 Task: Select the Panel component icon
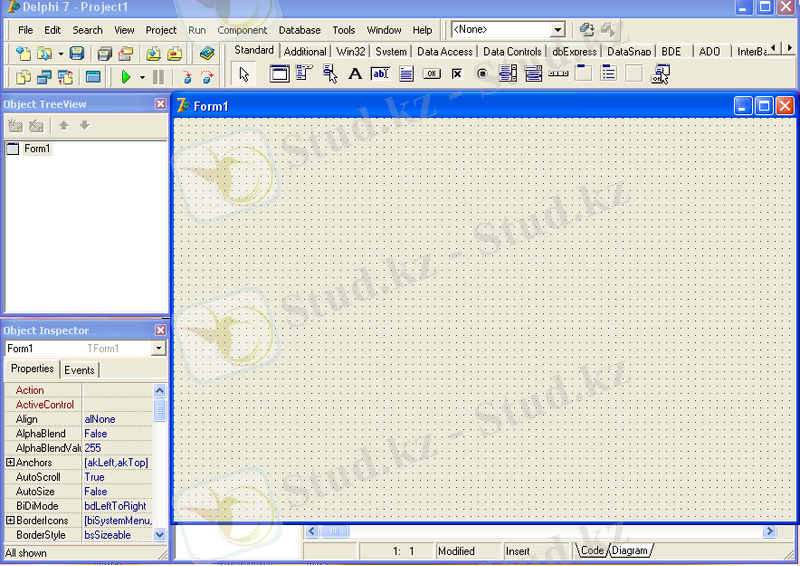coord(634,74)
